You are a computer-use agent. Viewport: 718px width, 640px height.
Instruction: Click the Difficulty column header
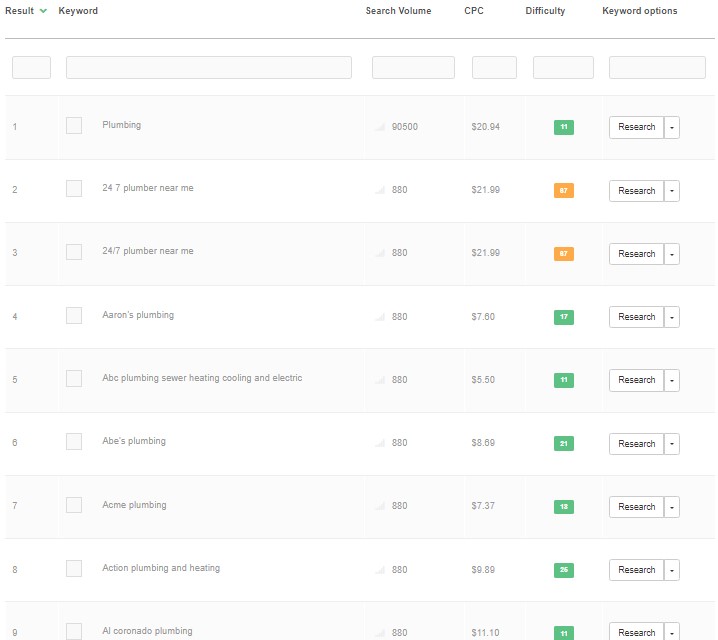pos(545,11)
